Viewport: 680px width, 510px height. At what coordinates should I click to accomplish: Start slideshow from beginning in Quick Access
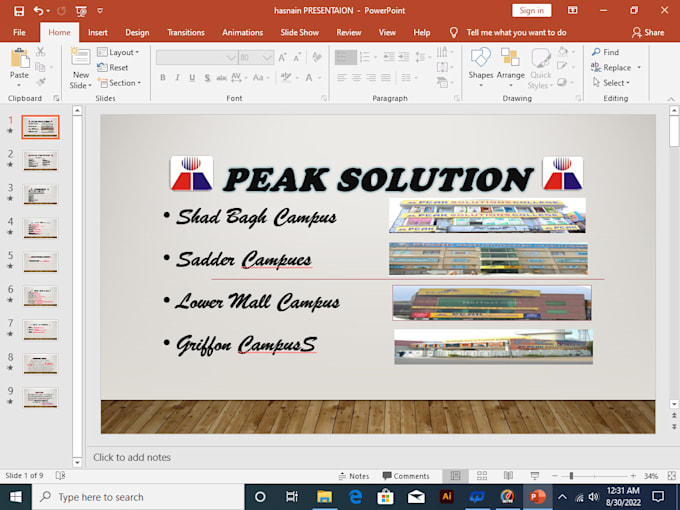point(81,11)
